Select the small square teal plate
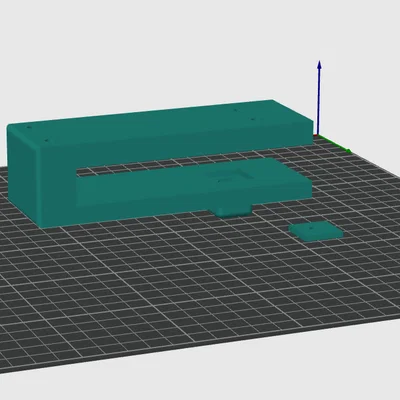This screenshot has width=400, height=400. [316, 231]
